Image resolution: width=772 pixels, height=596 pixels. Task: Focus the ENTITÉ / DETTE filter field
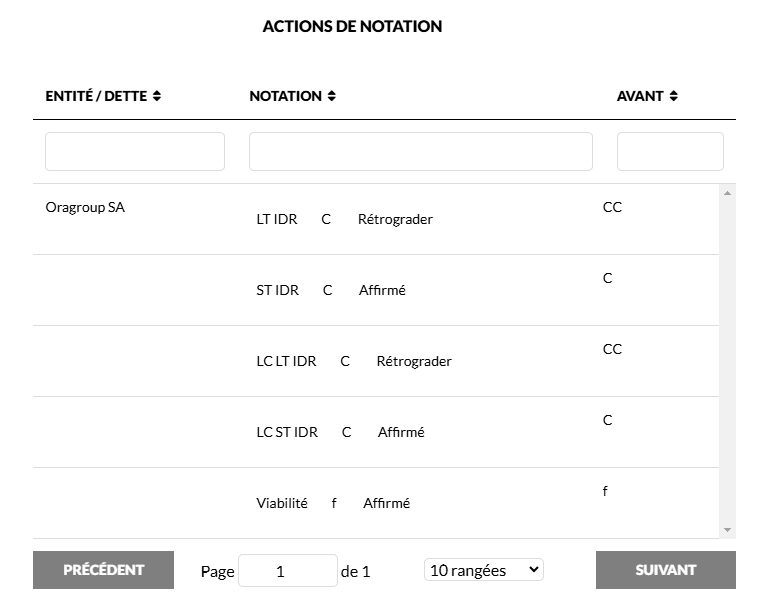(x=135, y=151)
